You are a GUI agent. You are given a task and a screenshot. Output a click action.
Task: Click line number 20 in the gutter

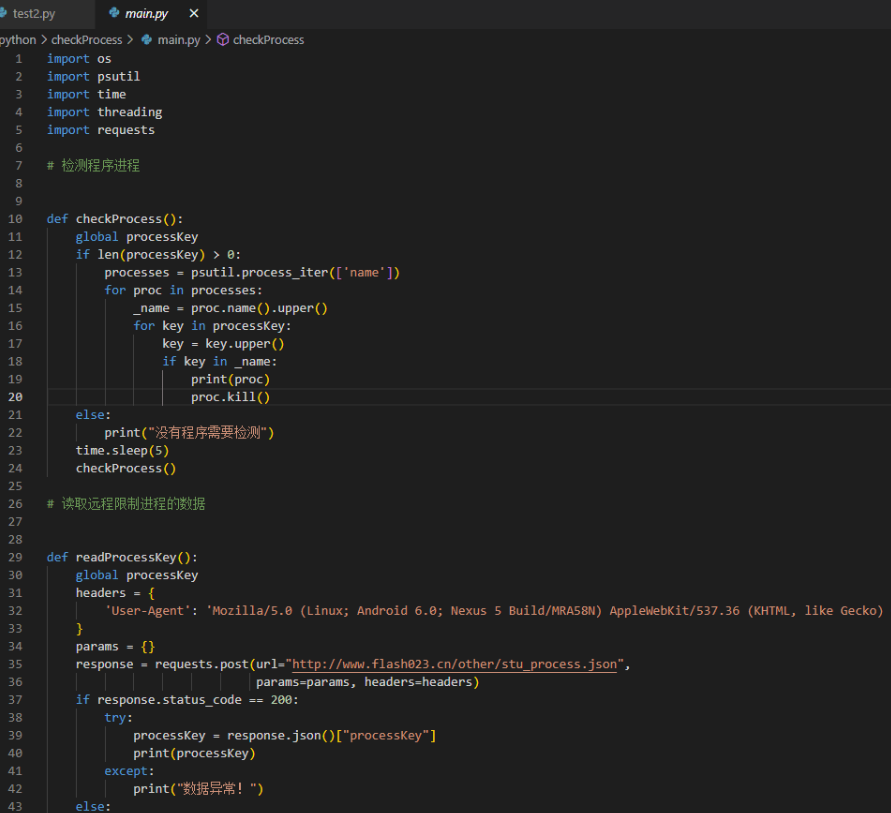coord(15,397)
